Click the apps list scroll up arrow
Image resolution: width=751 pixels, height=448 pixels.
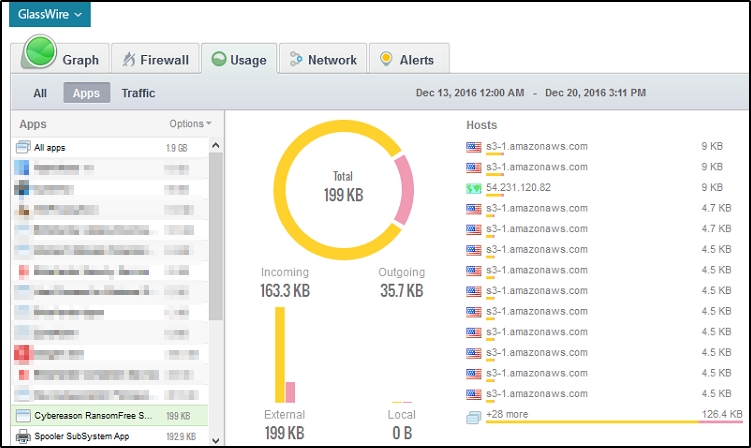tap(216, 145)
